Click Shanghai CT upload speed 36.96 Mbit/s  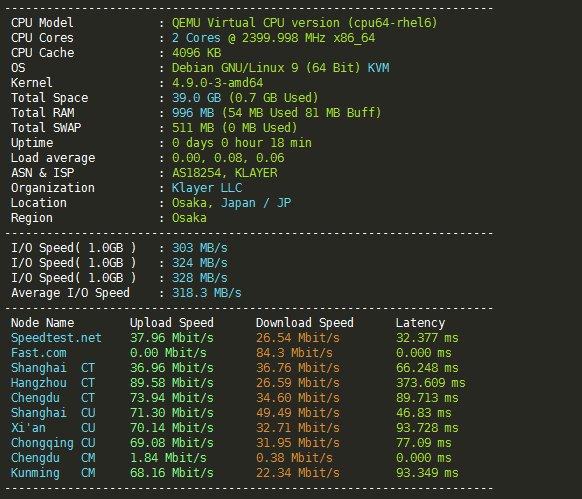pos(172,368)
